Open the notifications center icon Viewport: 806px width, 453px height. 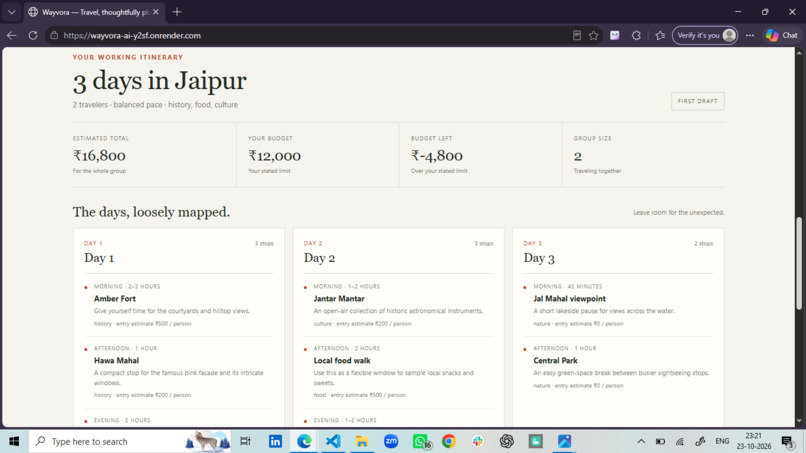click(787, 441)
